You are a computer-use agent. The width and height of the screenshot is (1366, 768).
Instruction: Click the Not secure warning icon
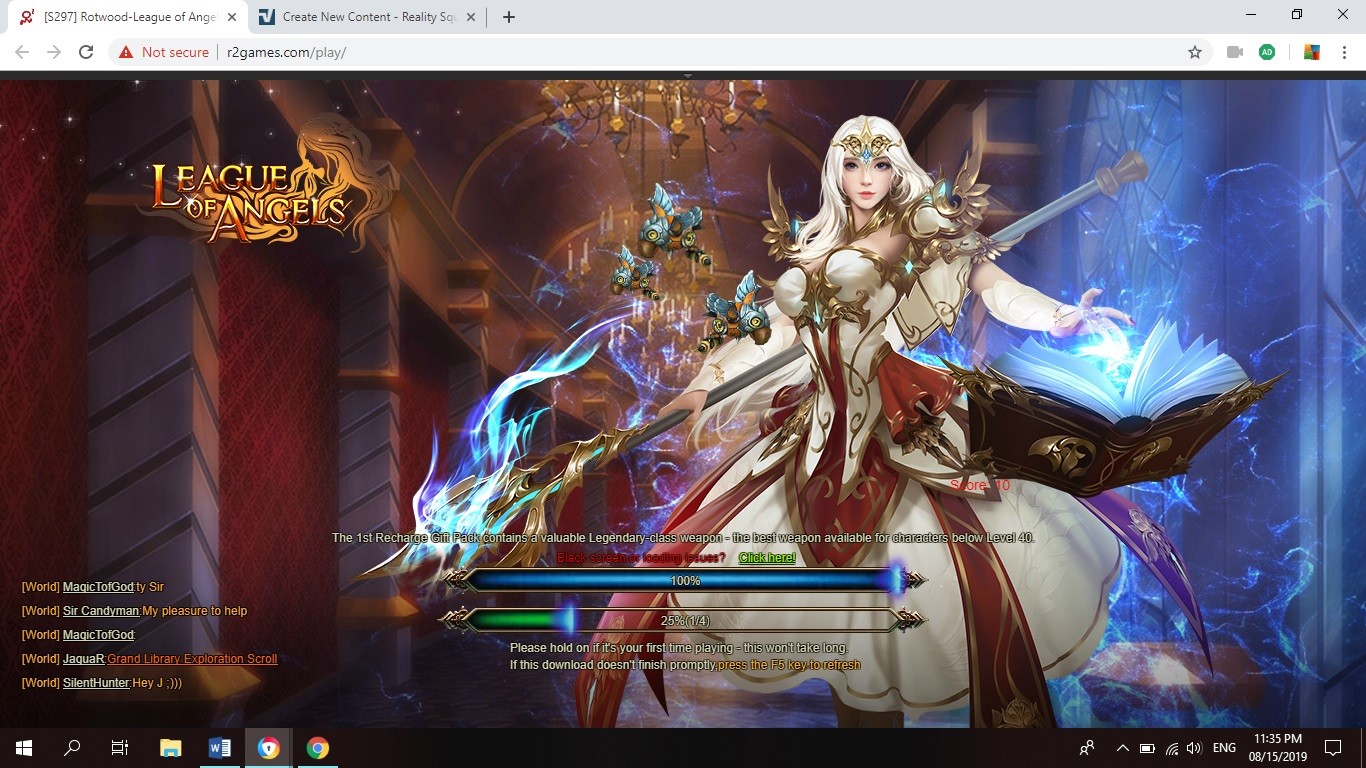[126, 52]
